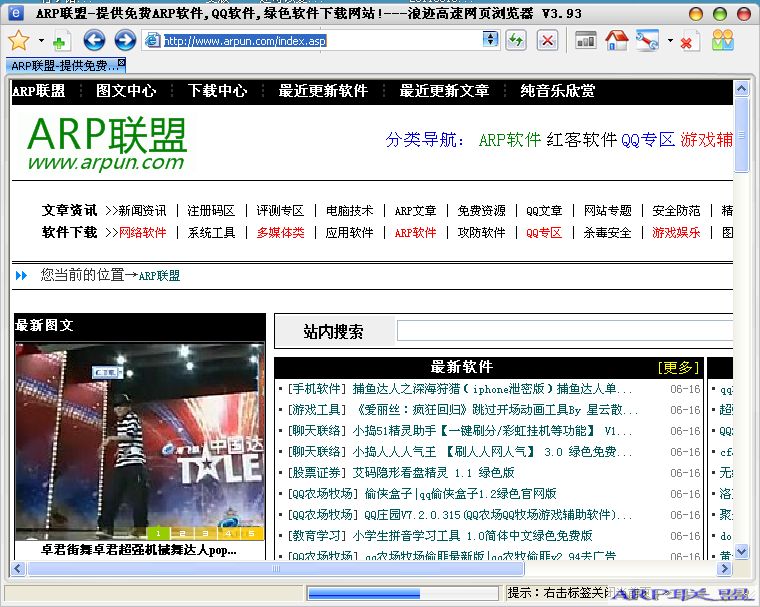Click the toolbar layout panel icon
Screen dimensions: 760x607
[x=586, y=40]
